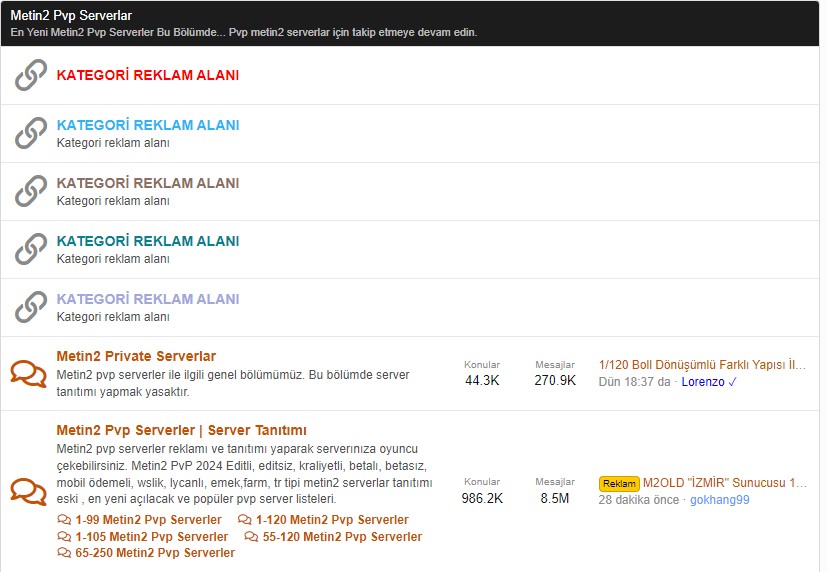Click 'Kategori reklam alanı' under lavender heading
The width and height of the screenshot is (827, 572).
tap(113, 317)
